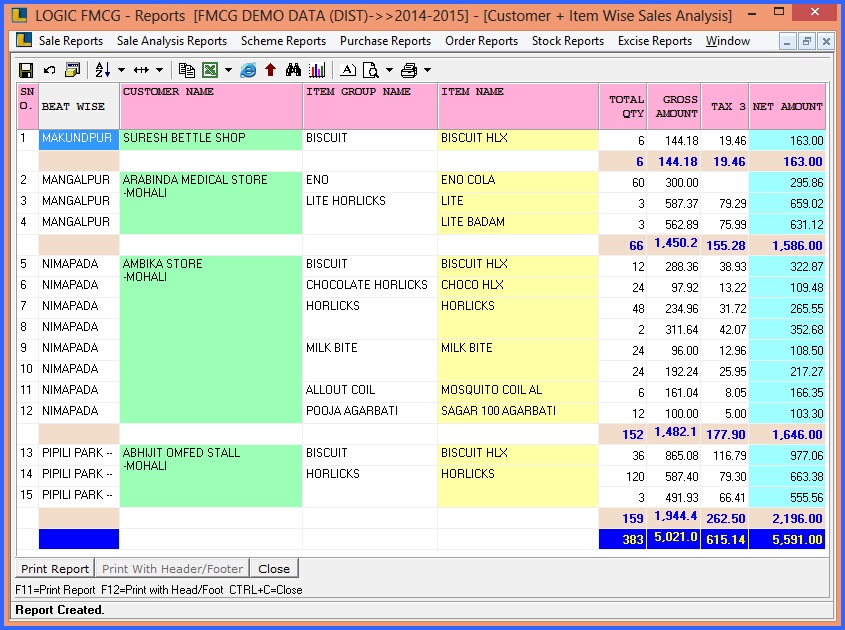This screenshot has height=630, width=845.
Task: Open the Internet Explorer icon
Action: (x=249, y=70)
